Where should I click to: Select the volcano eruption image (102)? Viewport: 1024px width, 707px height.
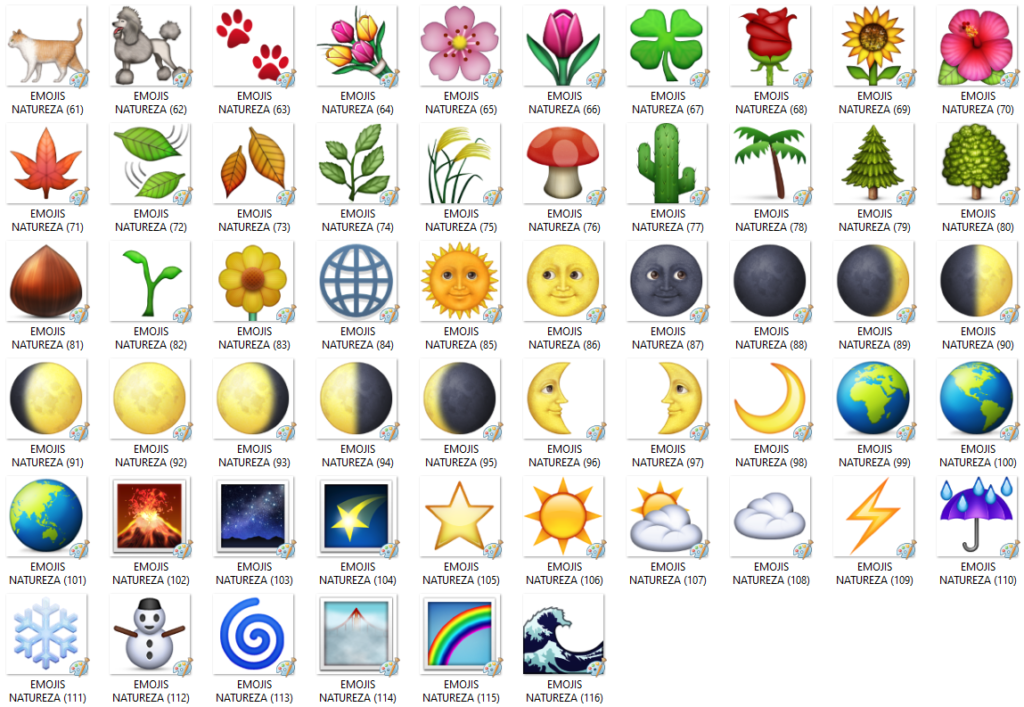click(150, 516)
